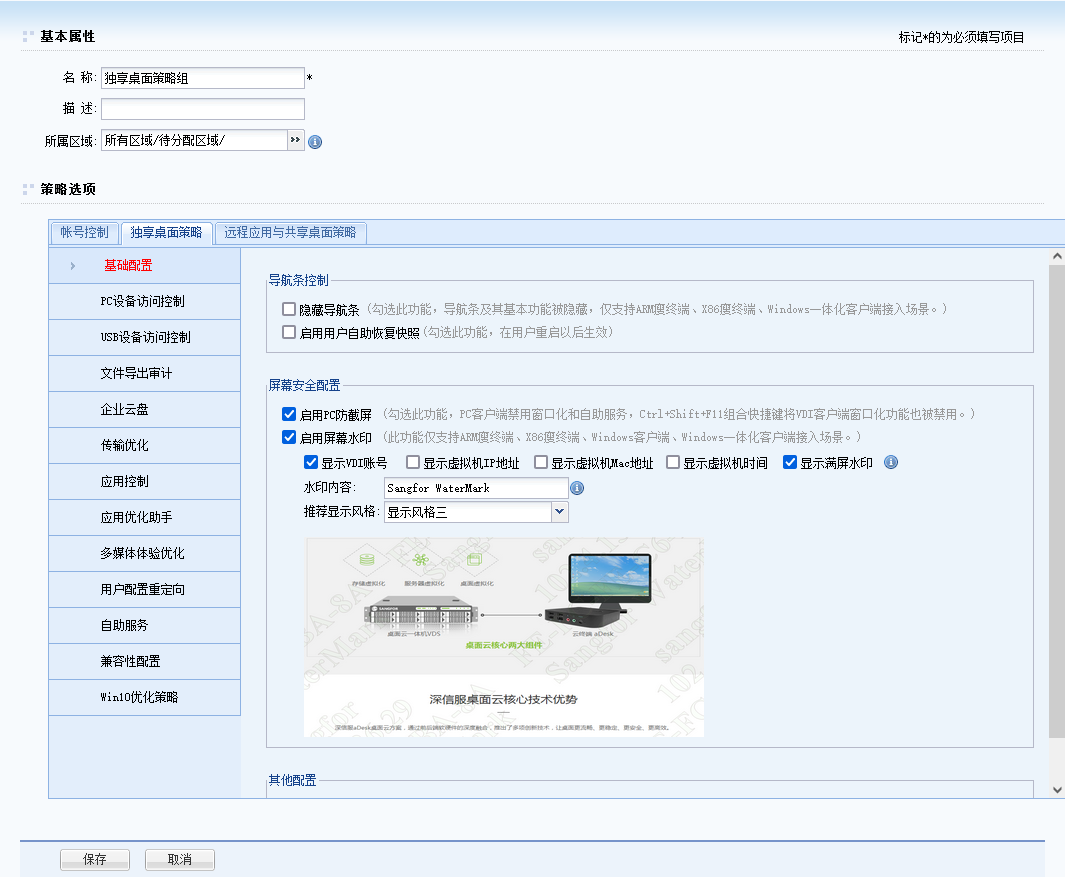Click the 描述 input field
Image resolution: width=1065 pixels, height=877 pixels.
203,109
